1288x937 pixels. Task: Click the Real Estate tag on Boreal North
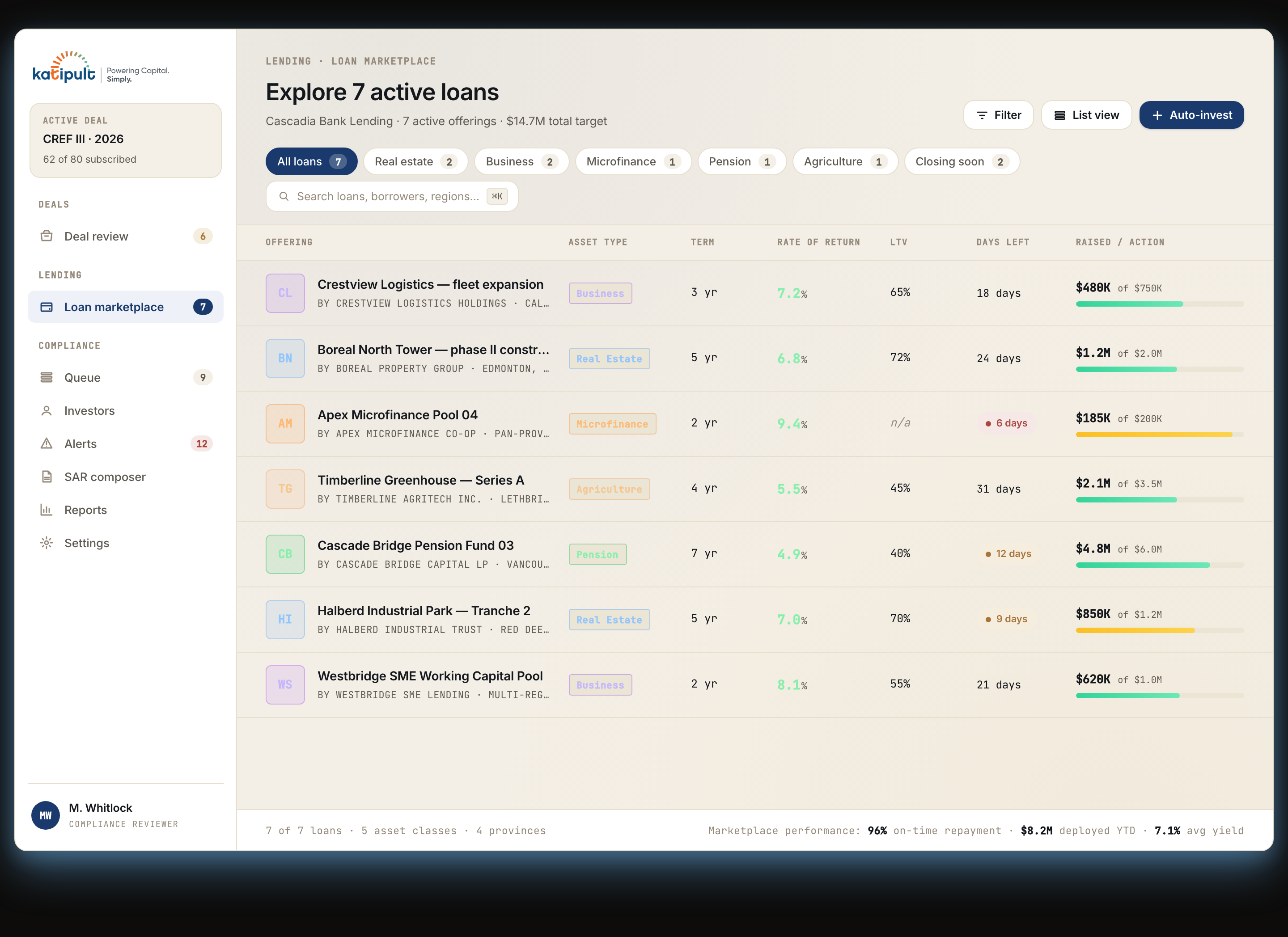click(610, 359)
